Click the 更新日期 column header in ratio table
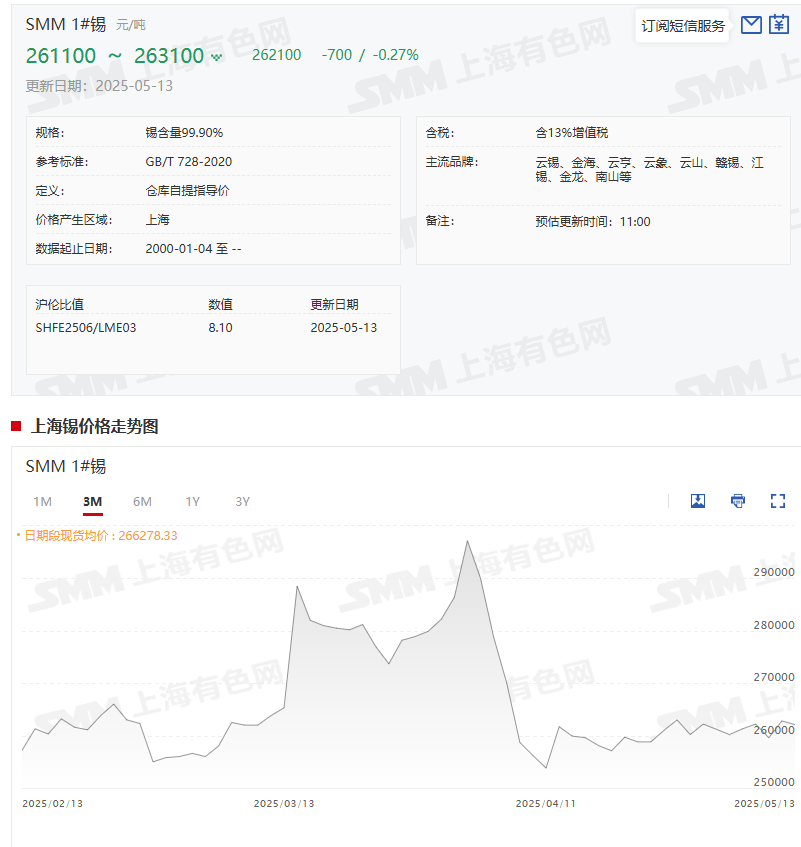Viewport: 801px width, 847px height. tap(334, 304)
